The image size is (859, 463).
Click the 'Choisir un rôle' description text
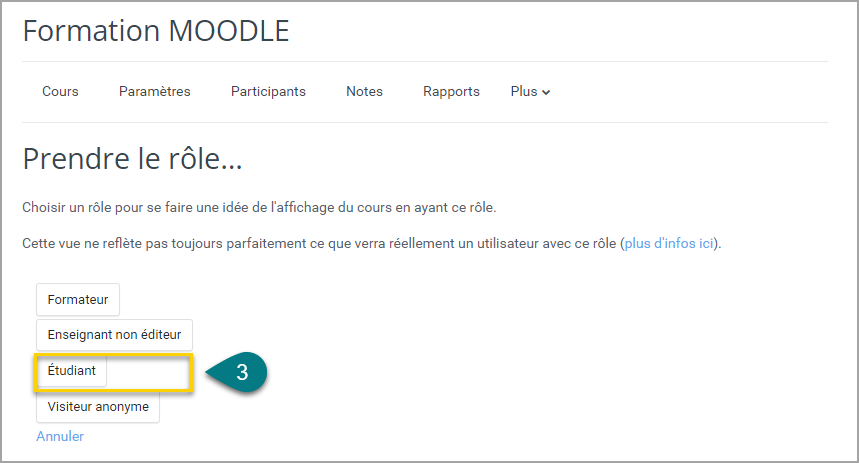click(x=259, y=208)
